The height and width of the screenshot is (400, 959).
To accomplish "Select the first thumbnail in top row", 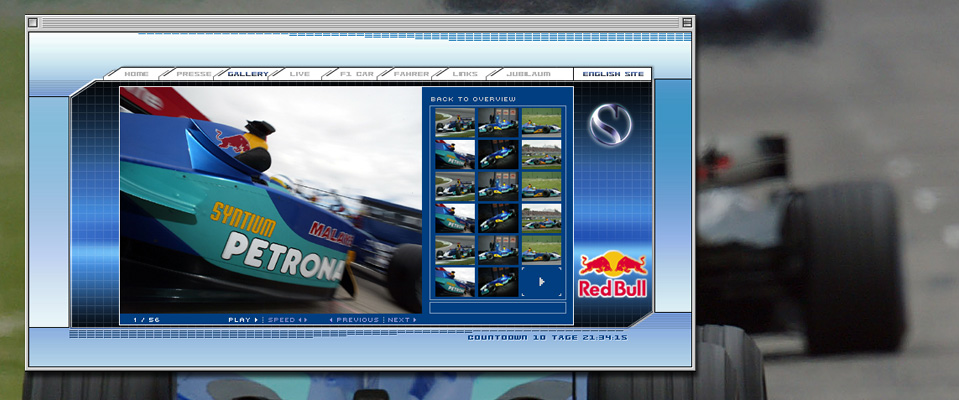I will coord(454,122).
